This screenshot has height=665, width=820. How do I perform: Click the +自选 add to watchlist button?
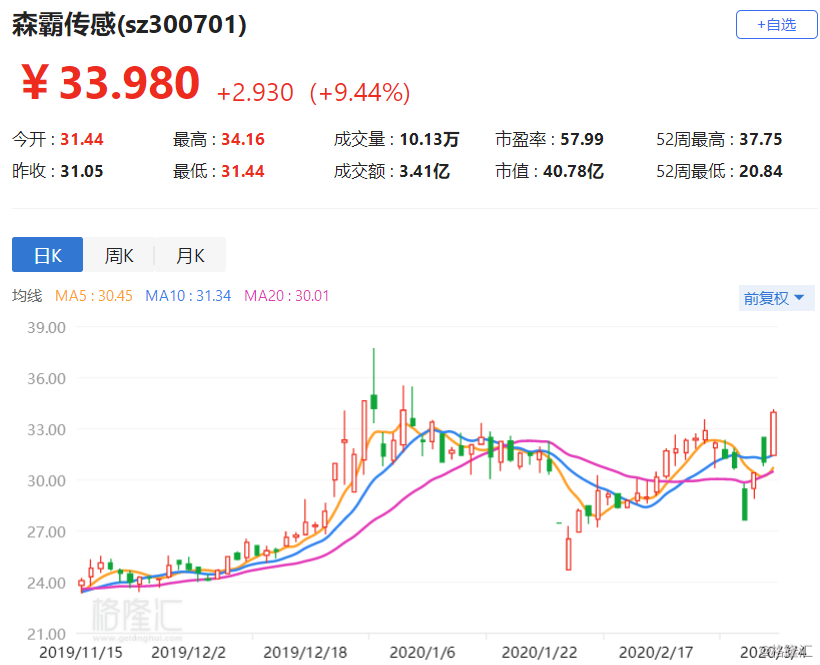[776, 24]
